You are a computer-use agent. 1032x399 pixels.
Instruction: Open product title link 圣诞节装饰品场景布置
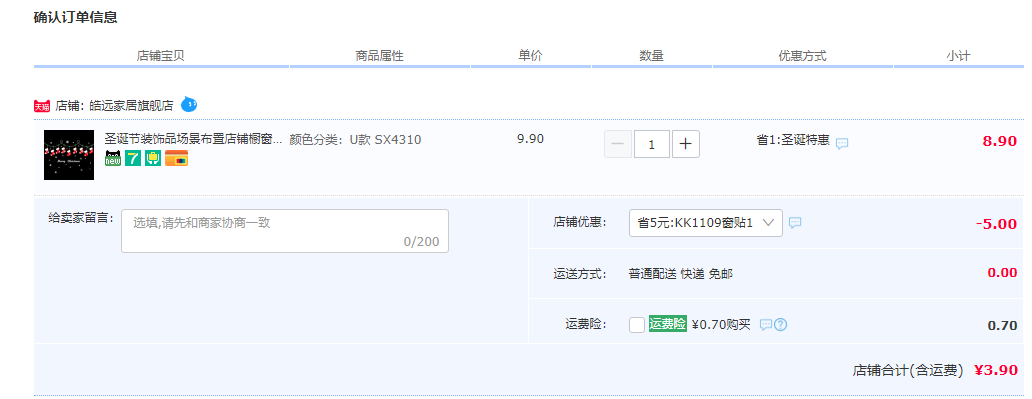tap(194, 140)
